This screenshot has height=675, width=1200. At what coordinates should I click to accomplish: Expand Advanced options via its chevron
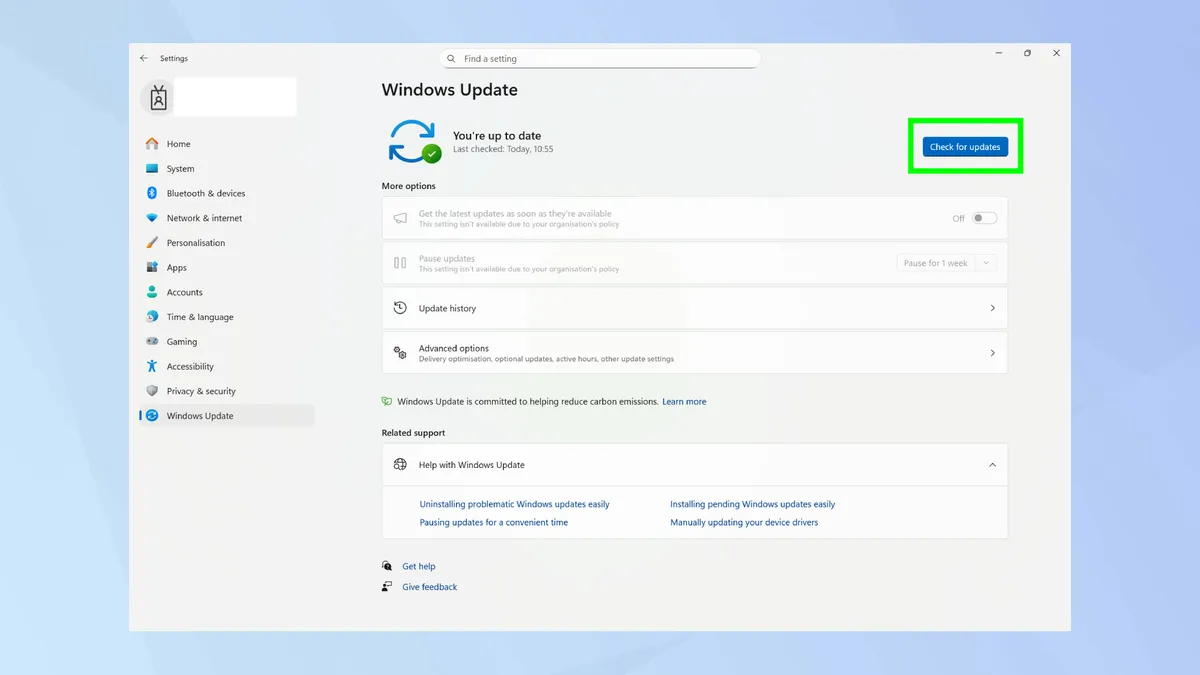click(992, 352)
